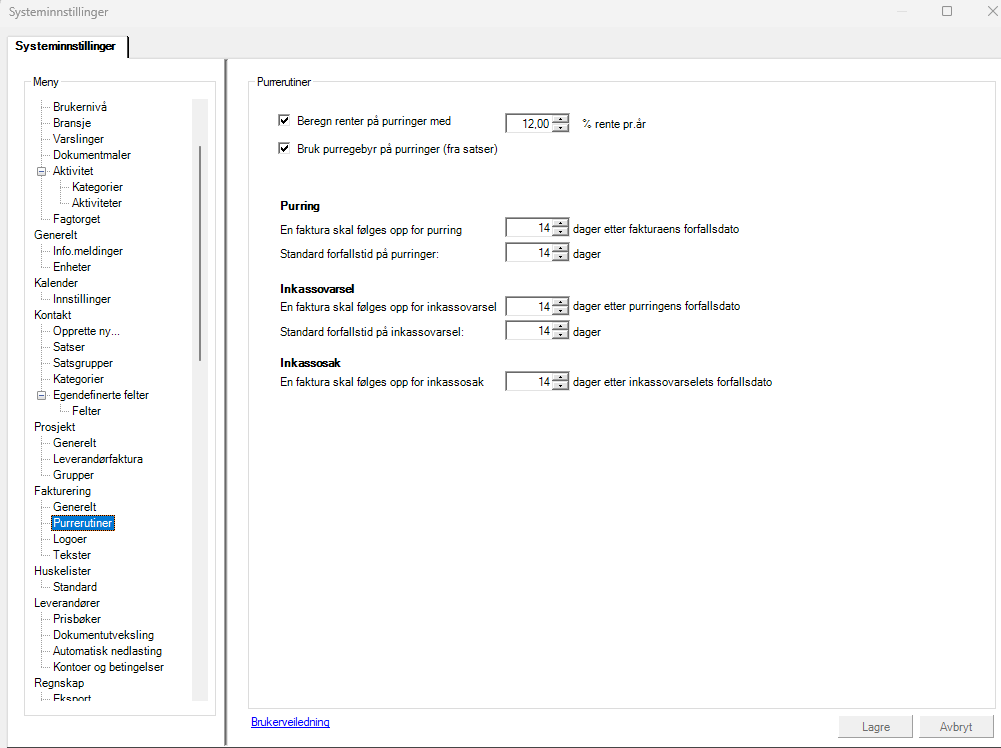Select the highlighted Purrerutiner item
This screenshot has height=748, width=1001.
(x=83, y=523)
